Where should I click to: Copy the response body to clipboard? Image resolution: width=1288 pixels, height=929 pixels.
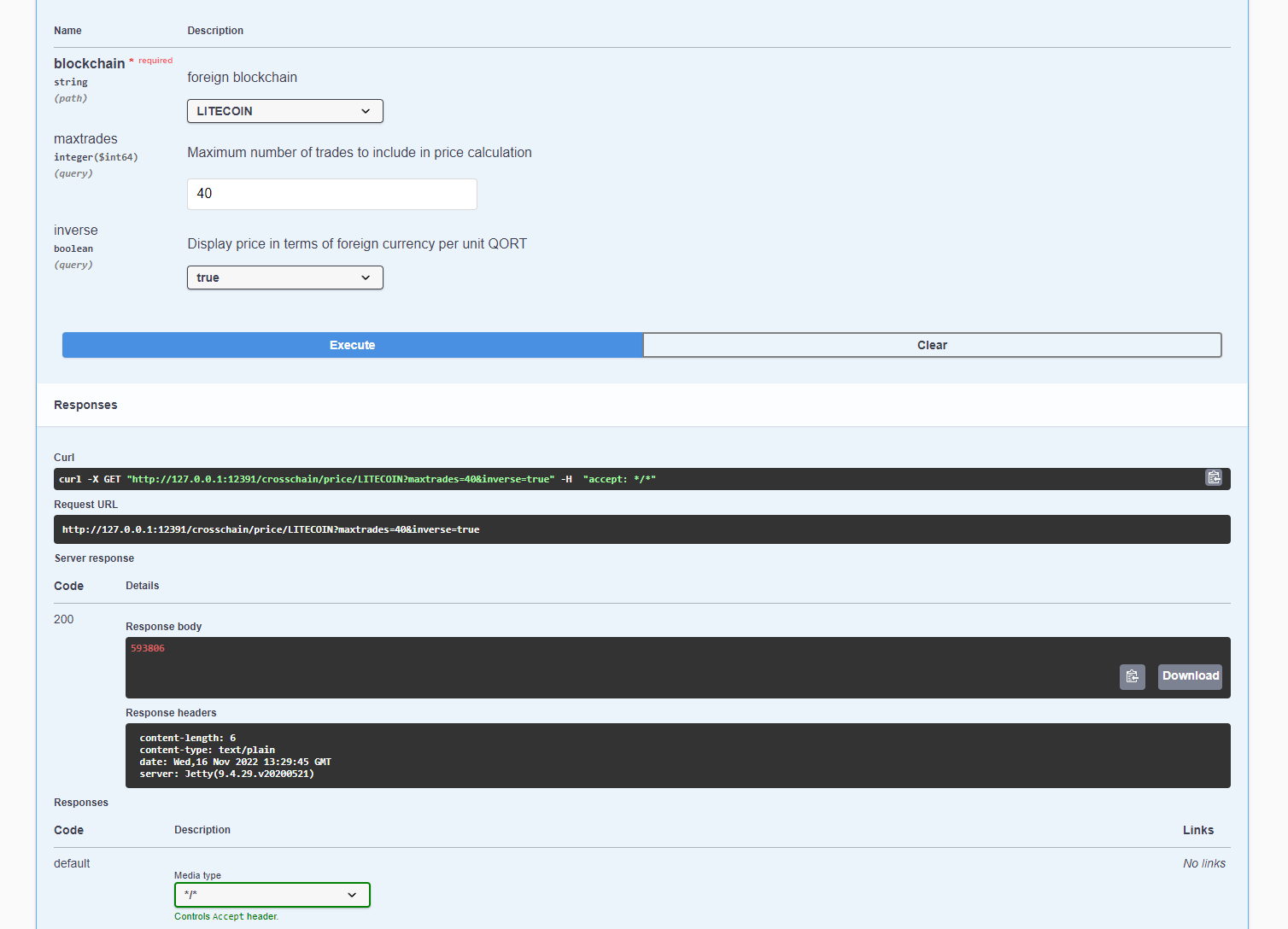click(1132, 676)
